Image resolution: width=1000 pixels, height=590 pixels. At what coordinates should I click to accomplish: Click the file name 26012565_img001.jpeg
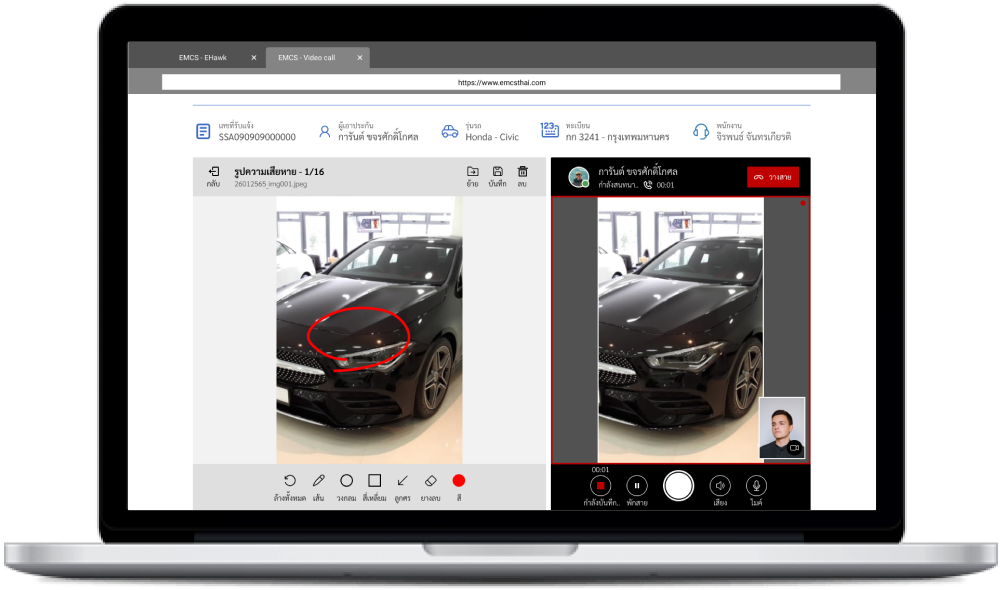click(270, 184)
